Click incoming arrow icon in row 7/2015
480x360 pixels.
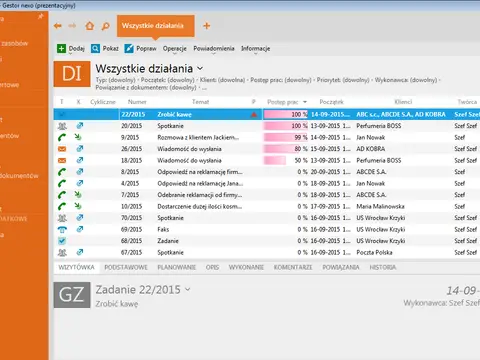78,195
